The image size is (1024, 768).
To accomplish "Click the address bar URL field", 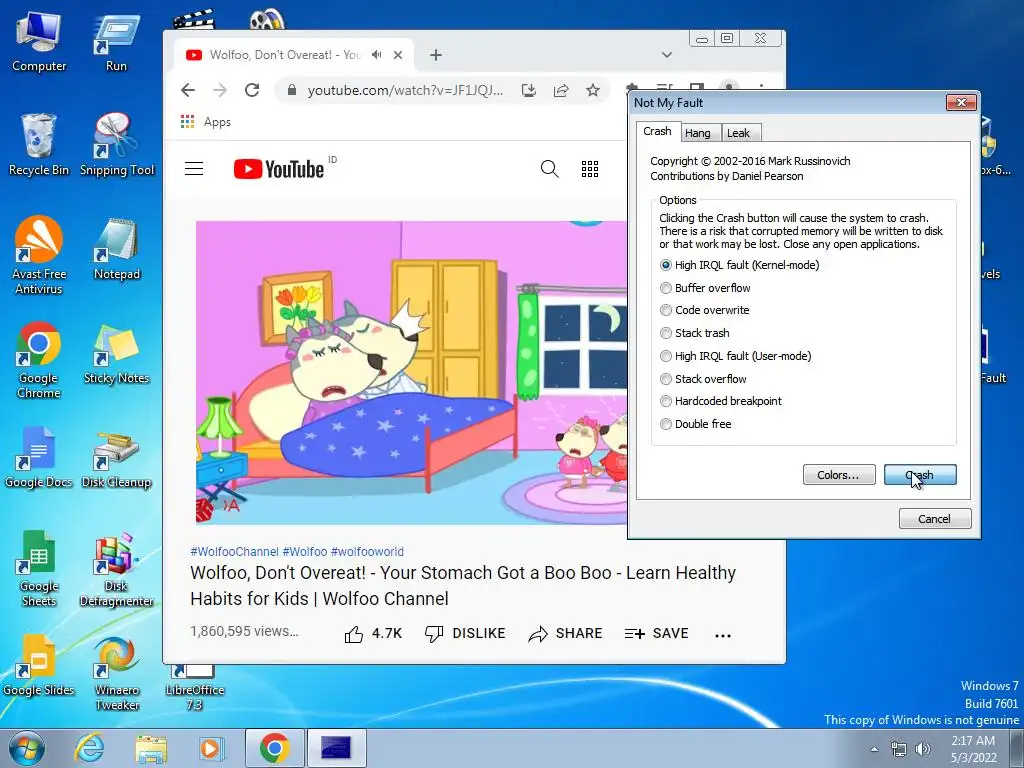I will [405, 90].
